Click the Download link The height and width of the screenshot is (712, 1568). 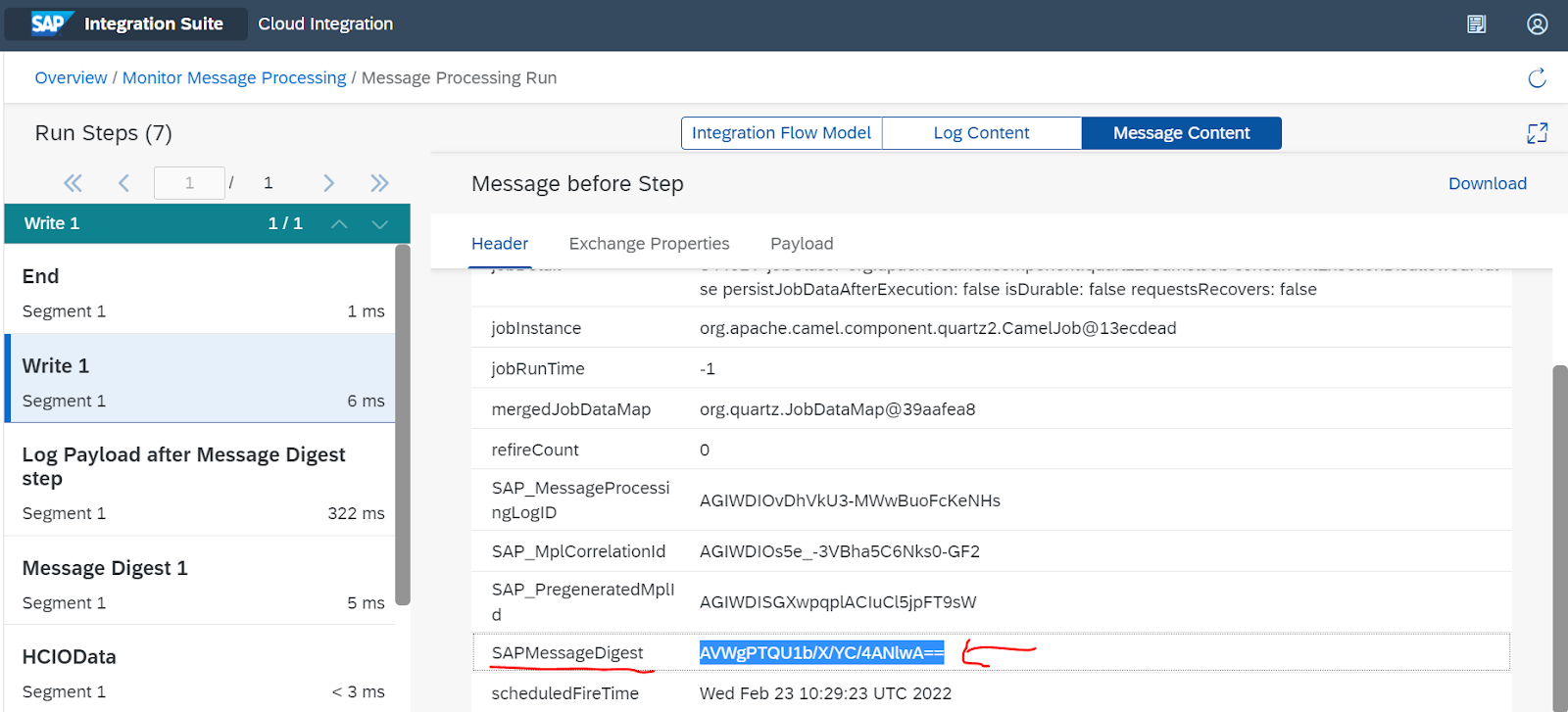(1487, 184)
